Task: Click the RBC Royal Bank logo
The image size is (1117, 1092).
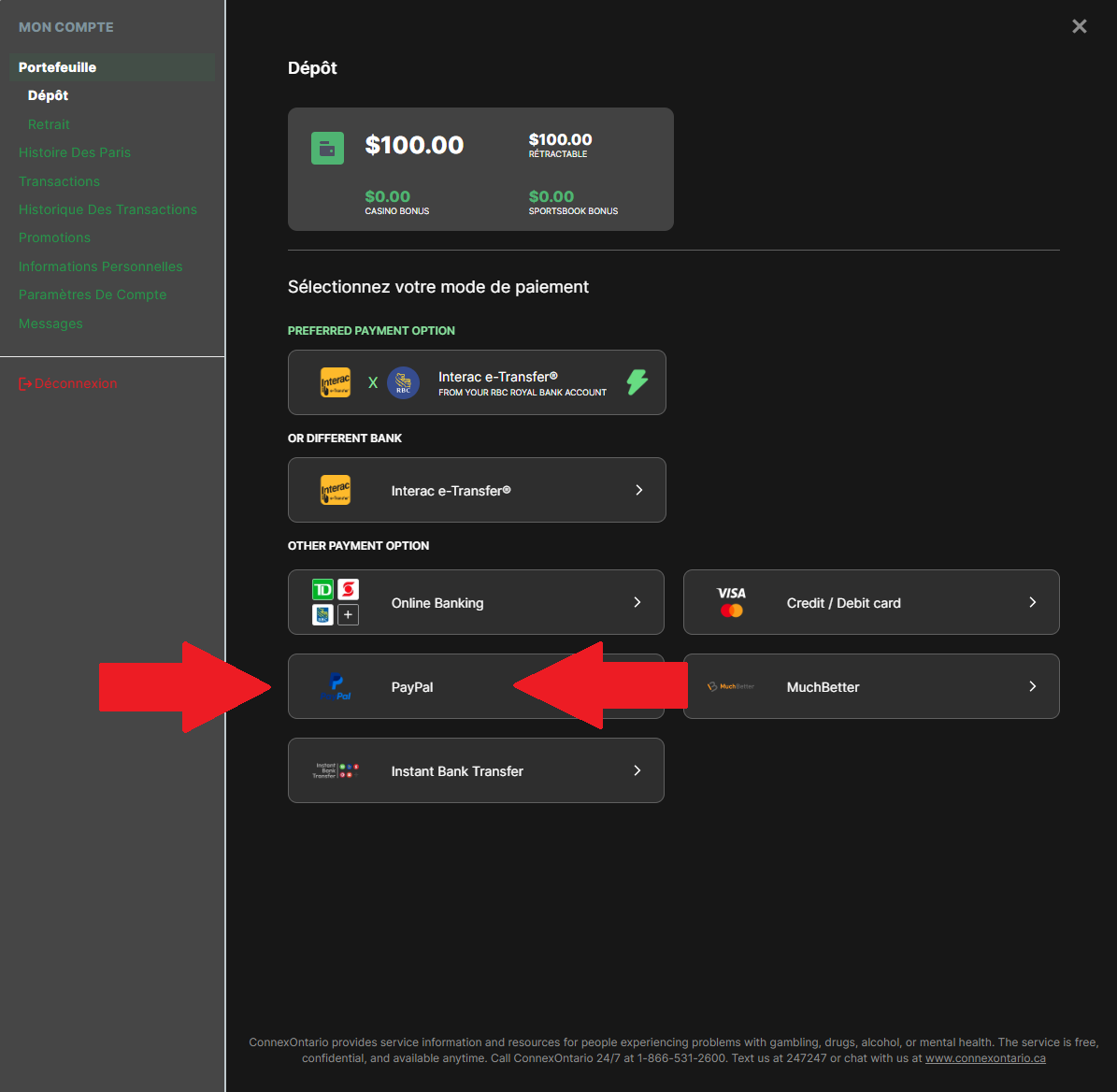Action: [x=403, y=382]
